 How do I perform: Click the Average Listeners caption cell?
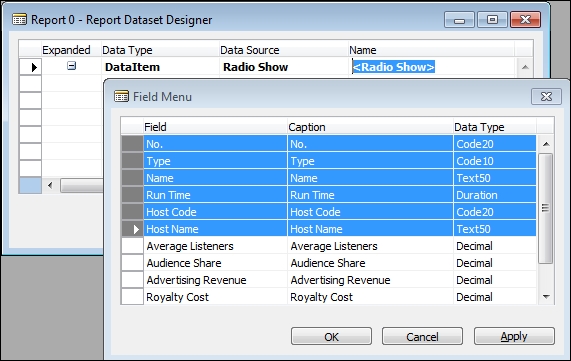[x=370, y=246]
